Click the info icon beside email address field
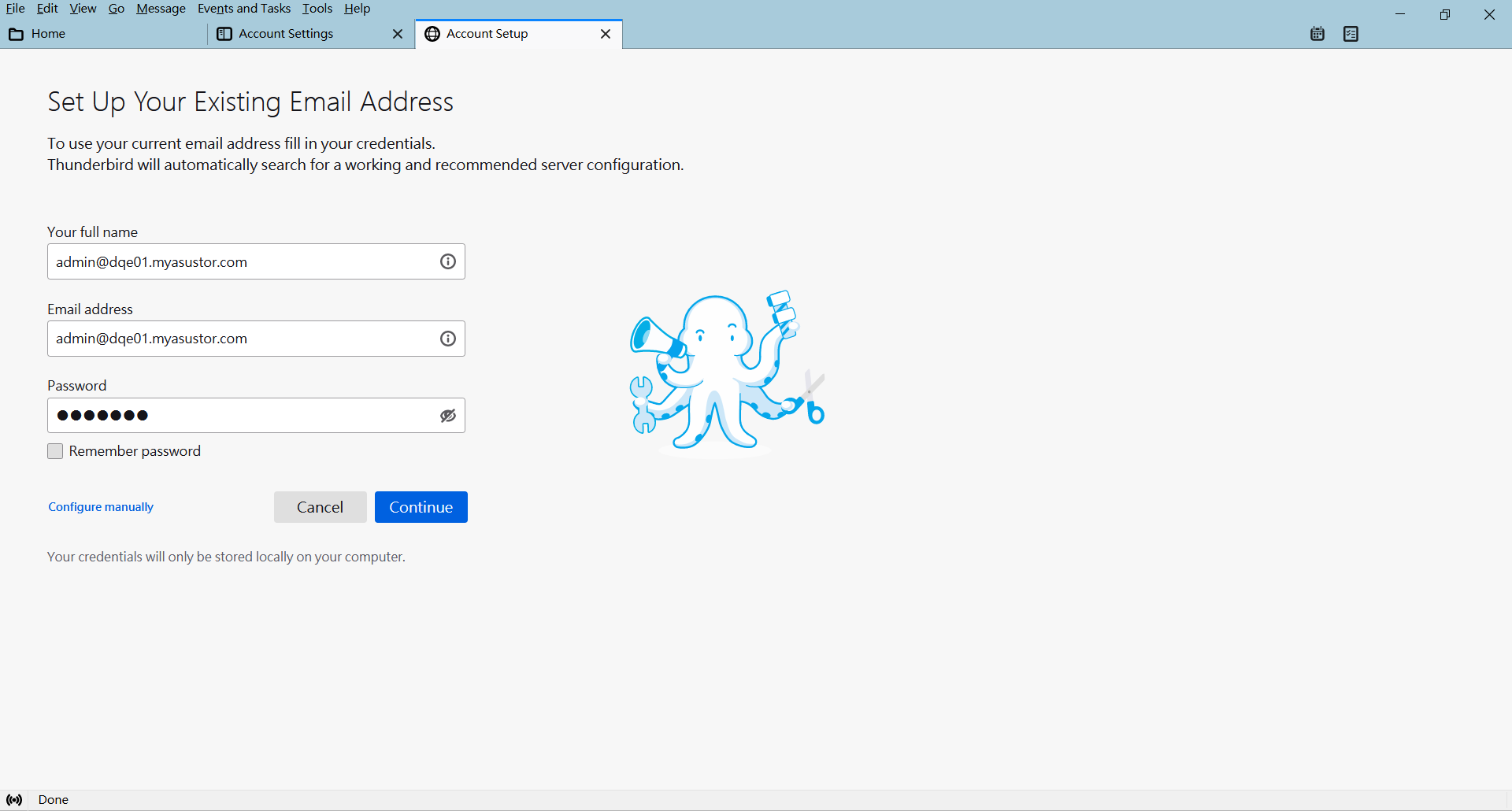This screenshot has height=811, width=1512. click(448, 339)
